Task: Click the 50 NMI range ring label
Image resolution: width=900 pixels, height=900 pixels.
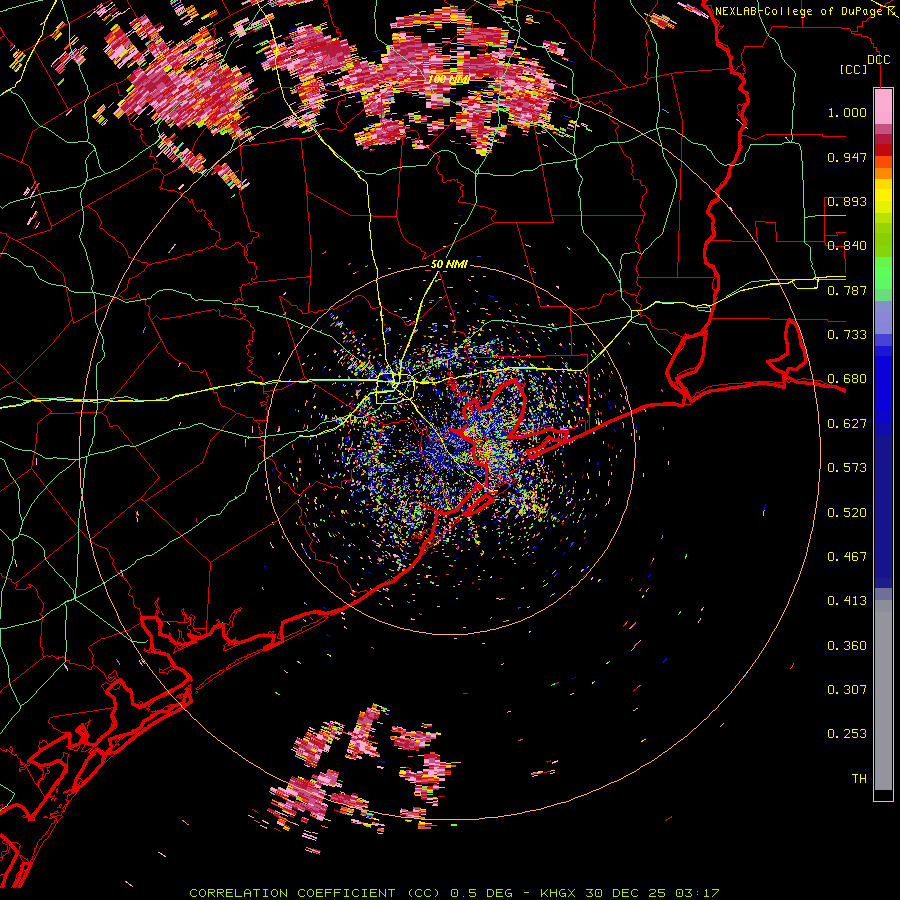Action: [x=449, y=265]
